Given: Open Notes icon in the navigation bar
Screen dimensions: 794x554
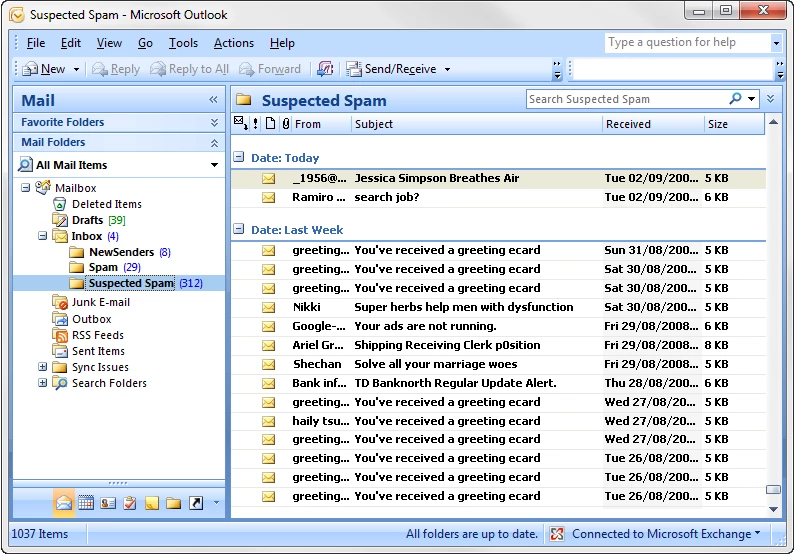Looking at the screenshot, I should tap(151, 503).
